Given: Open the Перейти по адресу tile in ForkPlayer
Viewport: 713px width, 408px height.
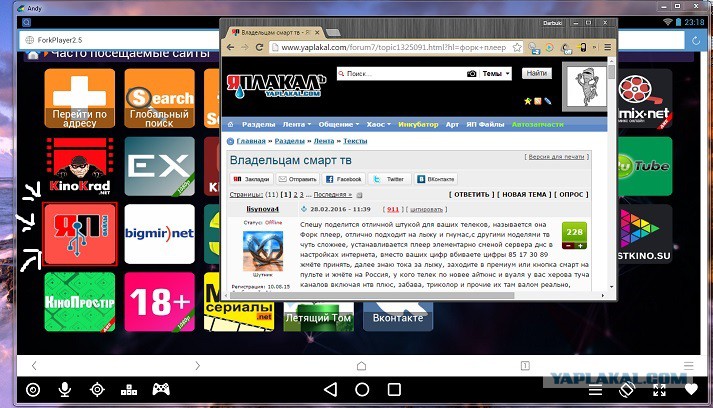Looking at the screenshot, I should point(80,98).
